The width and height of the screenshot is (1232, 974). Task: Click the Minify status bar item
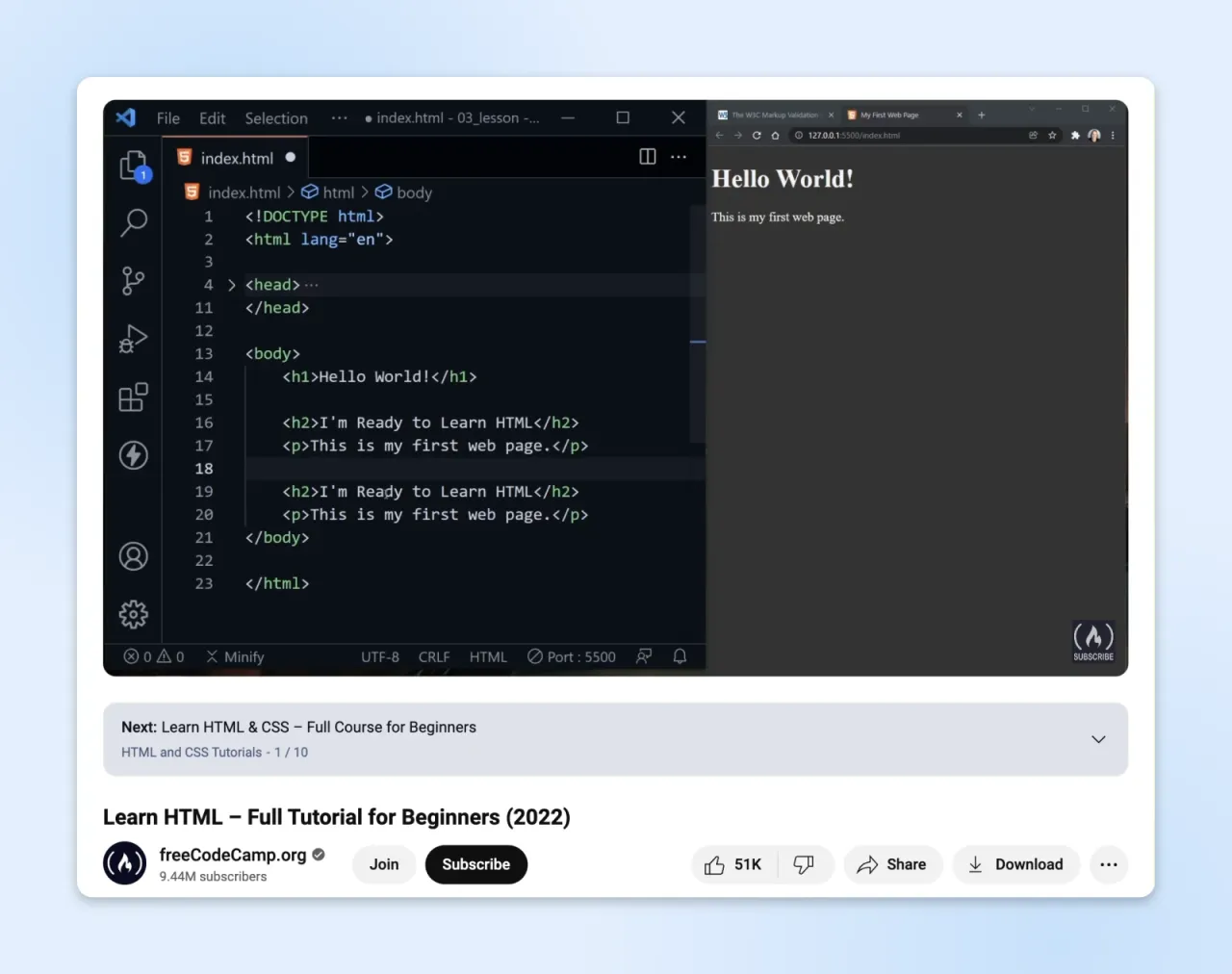[235, 656]
